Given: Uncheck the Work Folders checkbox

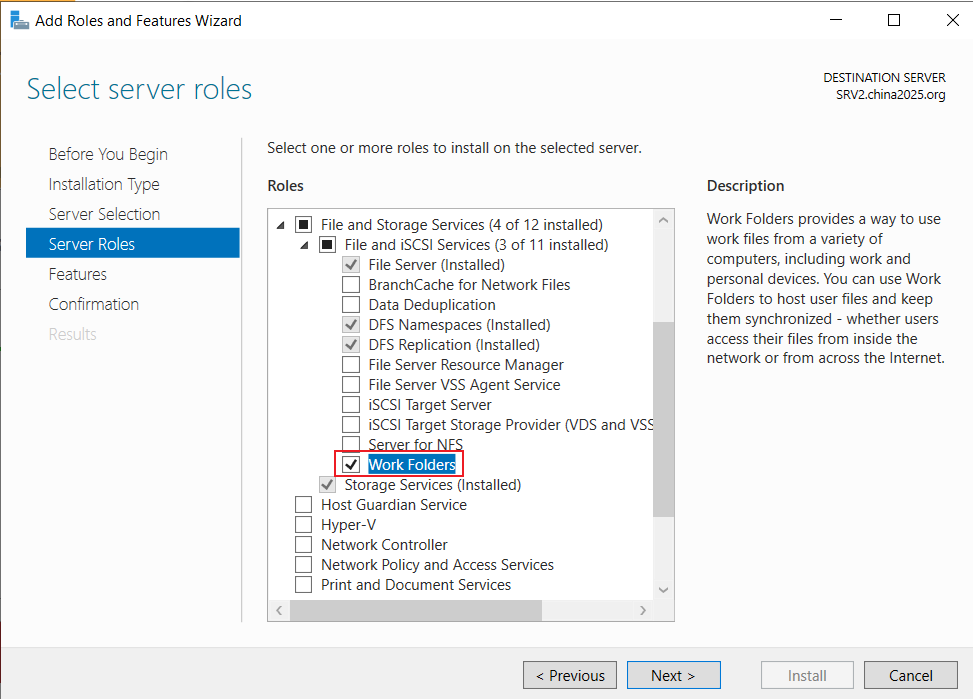Looking at the screenshot, I should [x=351, y=464].
